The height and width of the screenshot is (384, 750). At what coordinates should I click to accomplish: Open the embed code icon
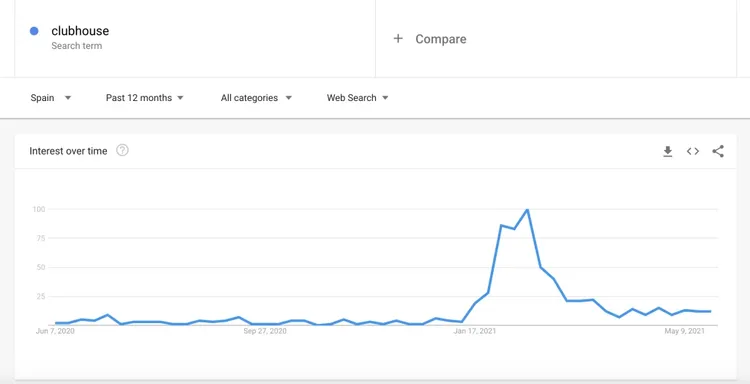pyautogui.click(x=693, y=152)
